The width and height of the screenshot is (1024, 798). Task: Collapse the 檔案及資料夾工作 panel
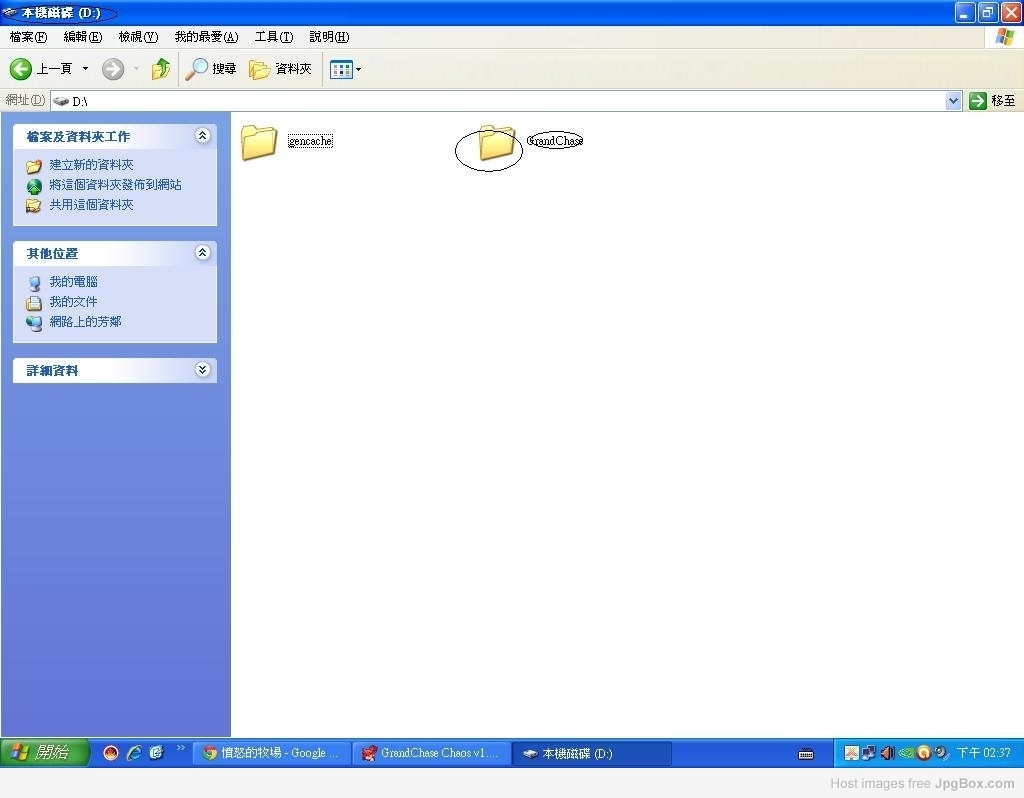point(203,136)
